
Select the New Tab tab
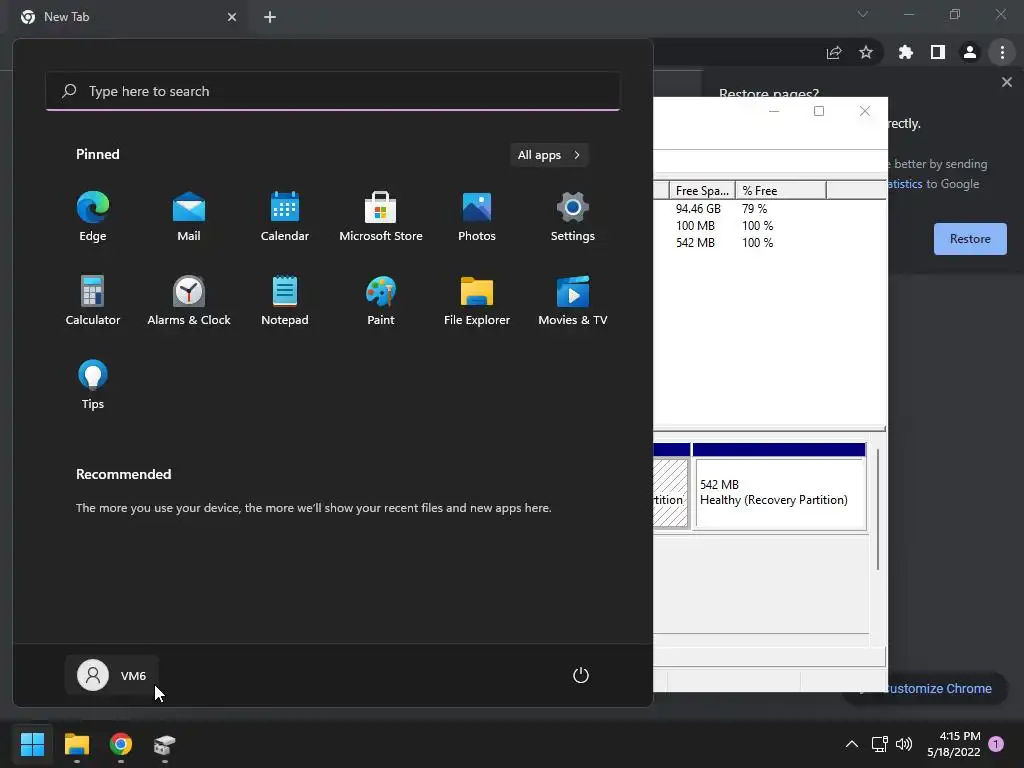(129, 17)
